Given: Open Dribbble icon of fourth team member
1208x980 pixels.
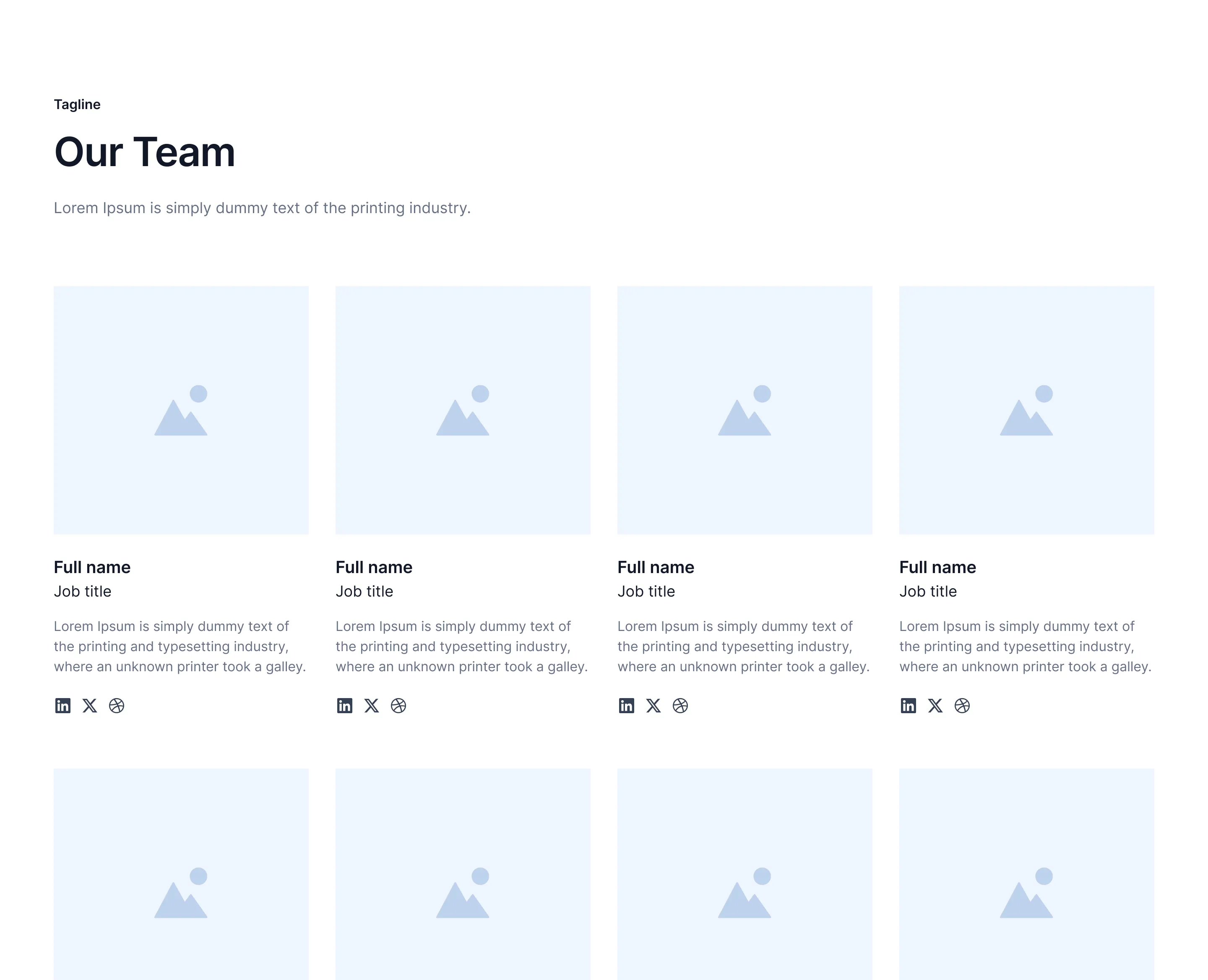Looking at the screenshot, I should click(x=962, y=706).
